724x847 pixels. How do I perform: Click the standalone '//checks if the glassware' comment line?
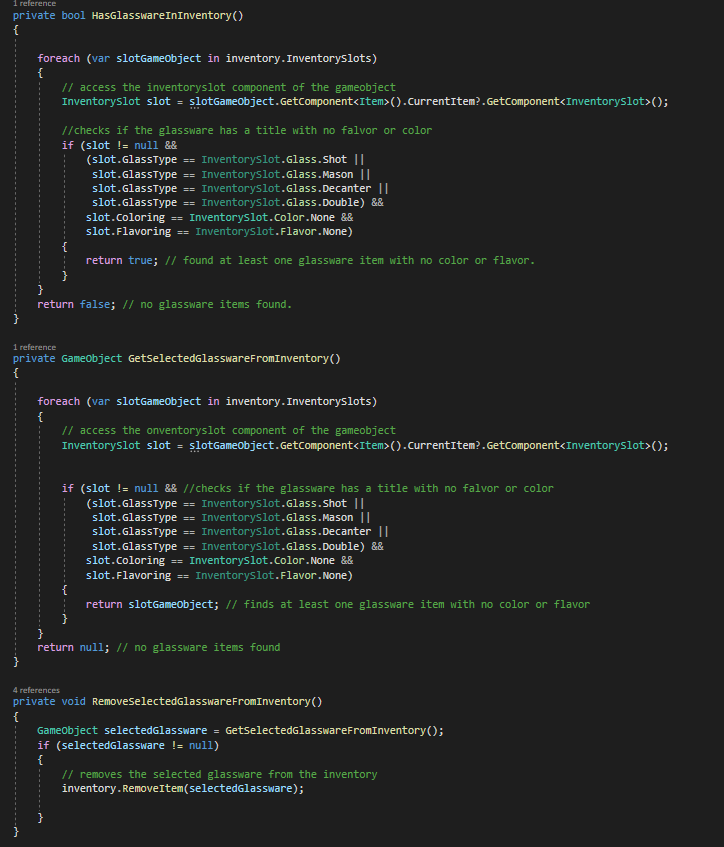[x=247, y=130]
